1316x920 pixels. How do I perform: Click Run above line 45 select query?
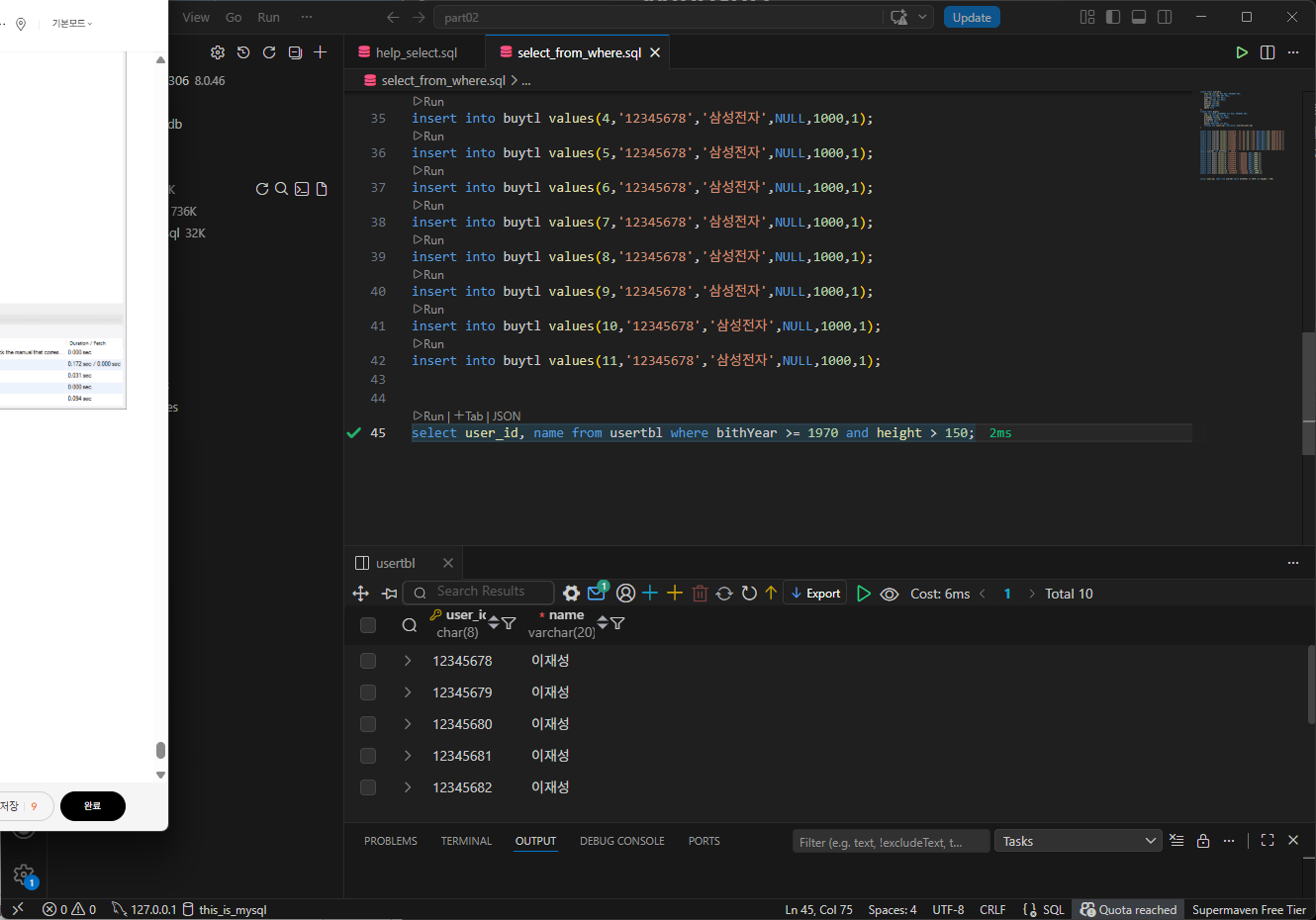point(428,416)
